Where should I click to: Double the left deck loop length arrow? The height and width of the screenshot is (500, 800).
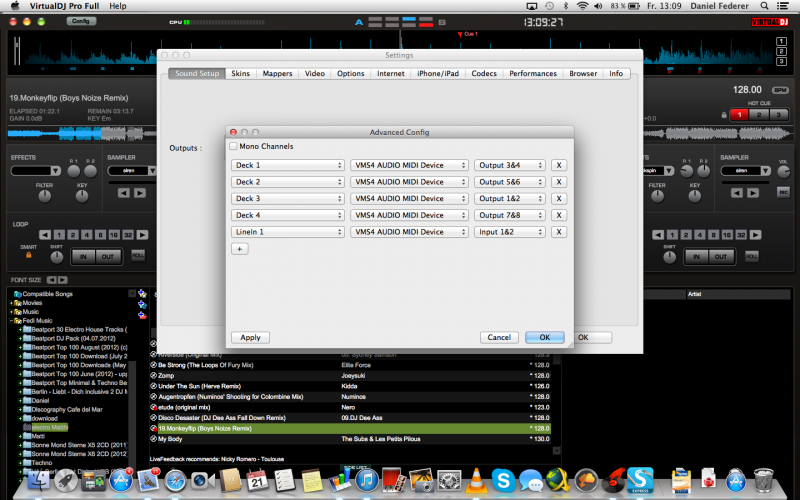pos(142,235)
